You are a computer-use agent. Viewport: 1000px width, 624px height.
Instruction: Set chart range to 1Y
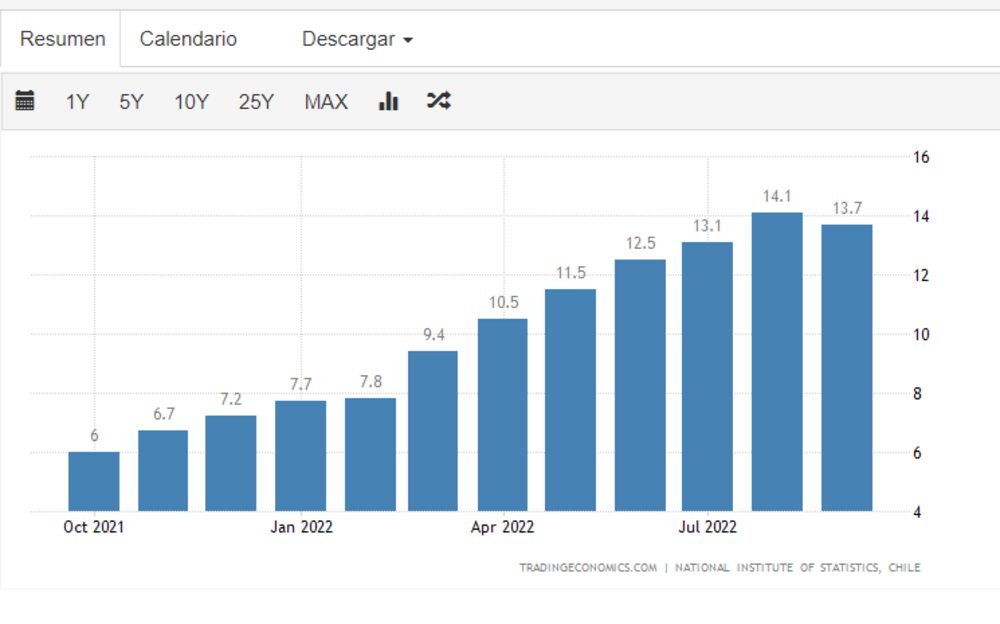point(77,101)
